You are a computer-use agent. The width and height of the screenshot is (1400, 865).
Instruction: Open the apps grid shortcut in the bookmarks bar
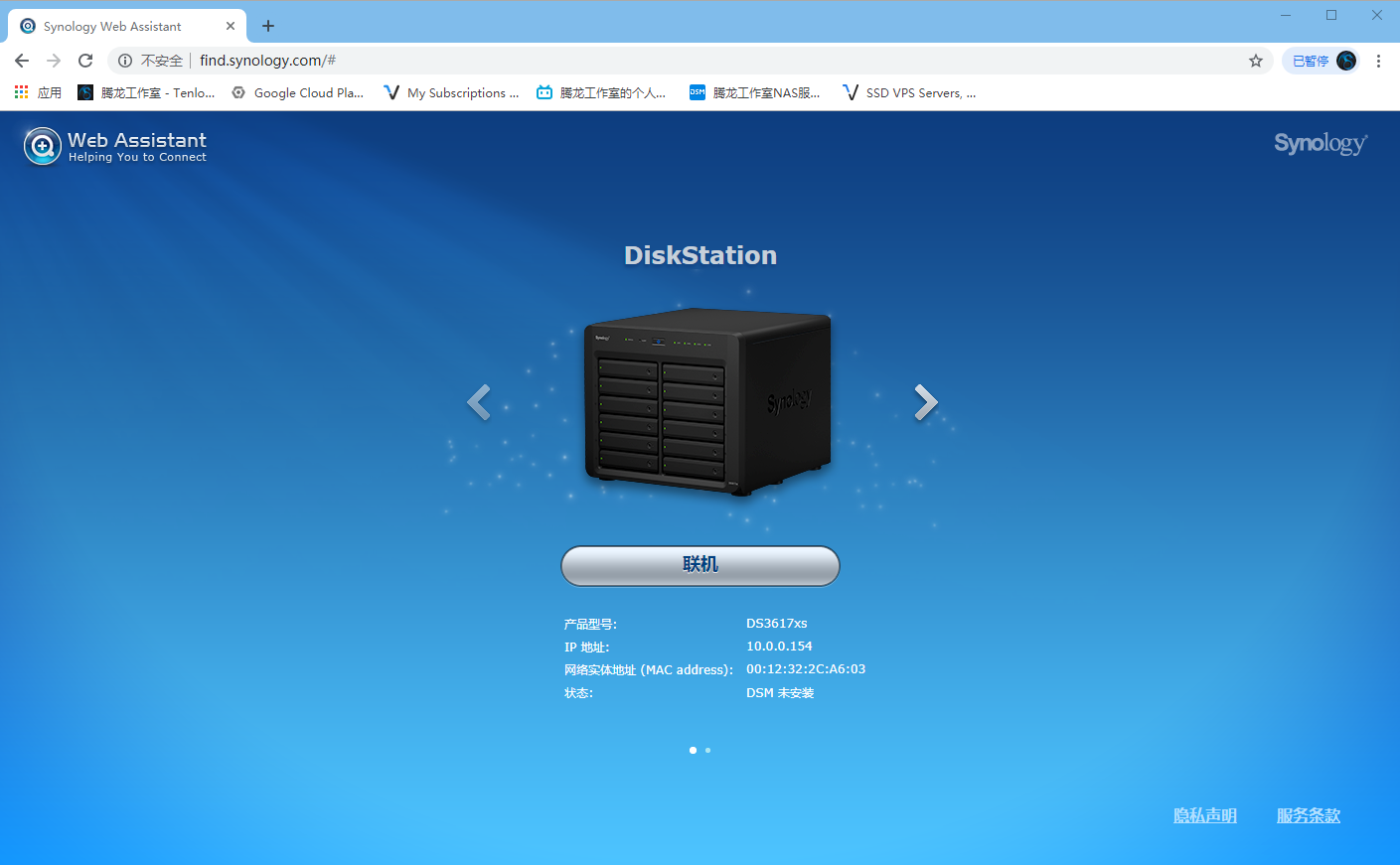tap(38, 92)
